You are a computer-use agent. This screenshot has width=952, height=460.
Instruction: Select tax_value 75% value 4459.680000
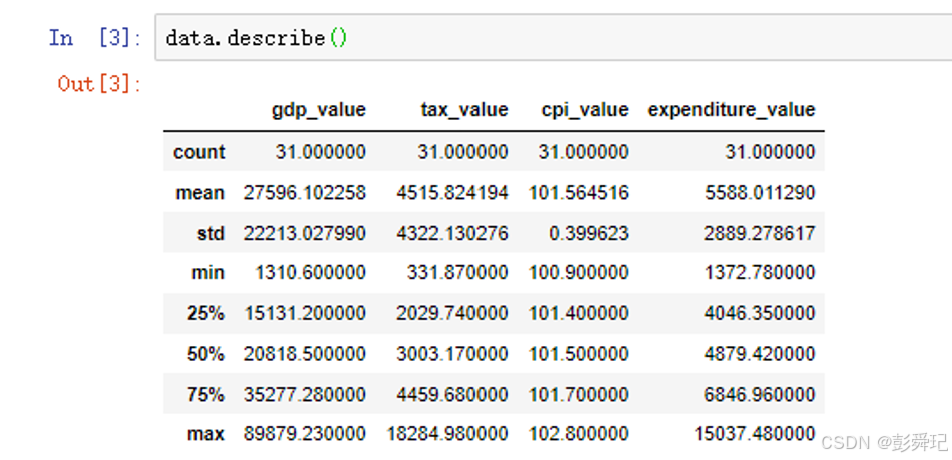[453, 394]
